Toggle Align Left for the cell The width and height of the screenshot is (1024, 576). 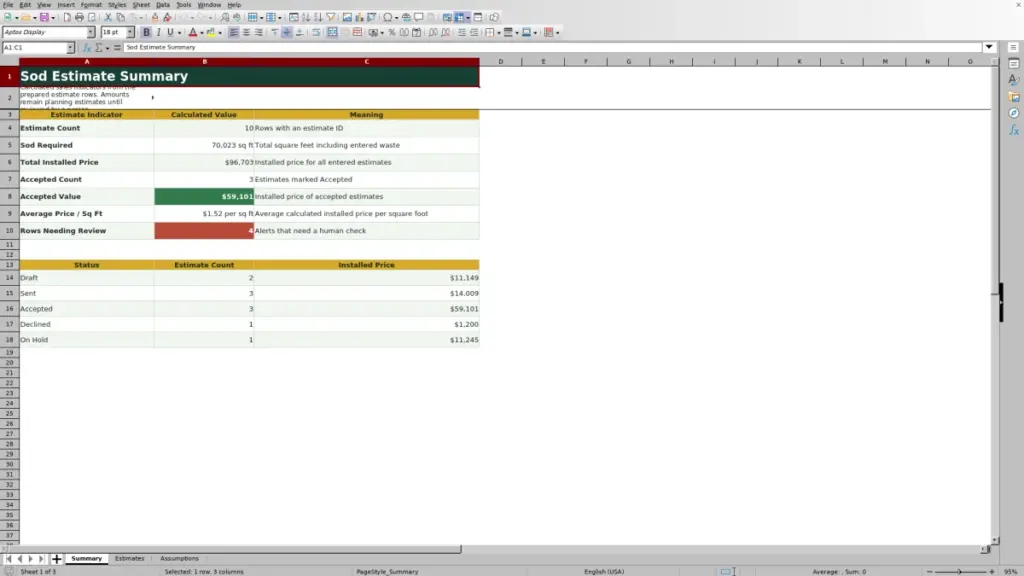click(x=234, y=32)
